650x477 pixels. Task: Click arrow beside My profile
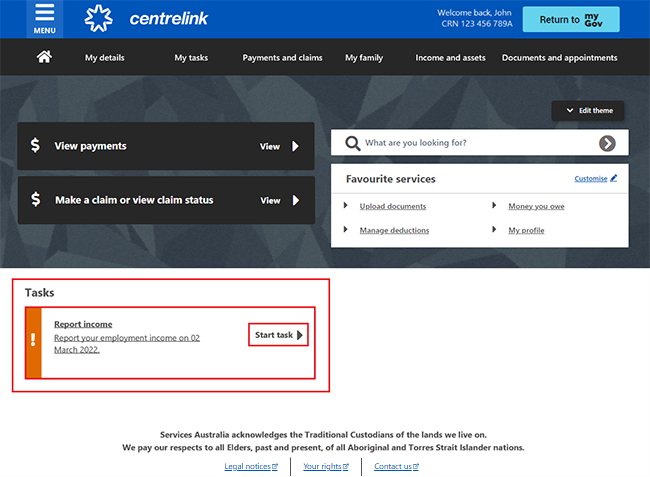pos(494,229)
